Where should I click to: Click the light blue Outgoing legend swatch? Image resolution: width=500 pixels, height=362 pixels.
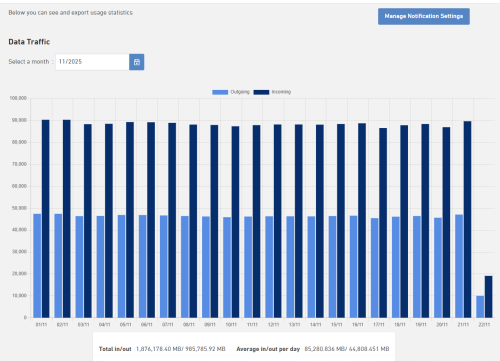[220, 92]
